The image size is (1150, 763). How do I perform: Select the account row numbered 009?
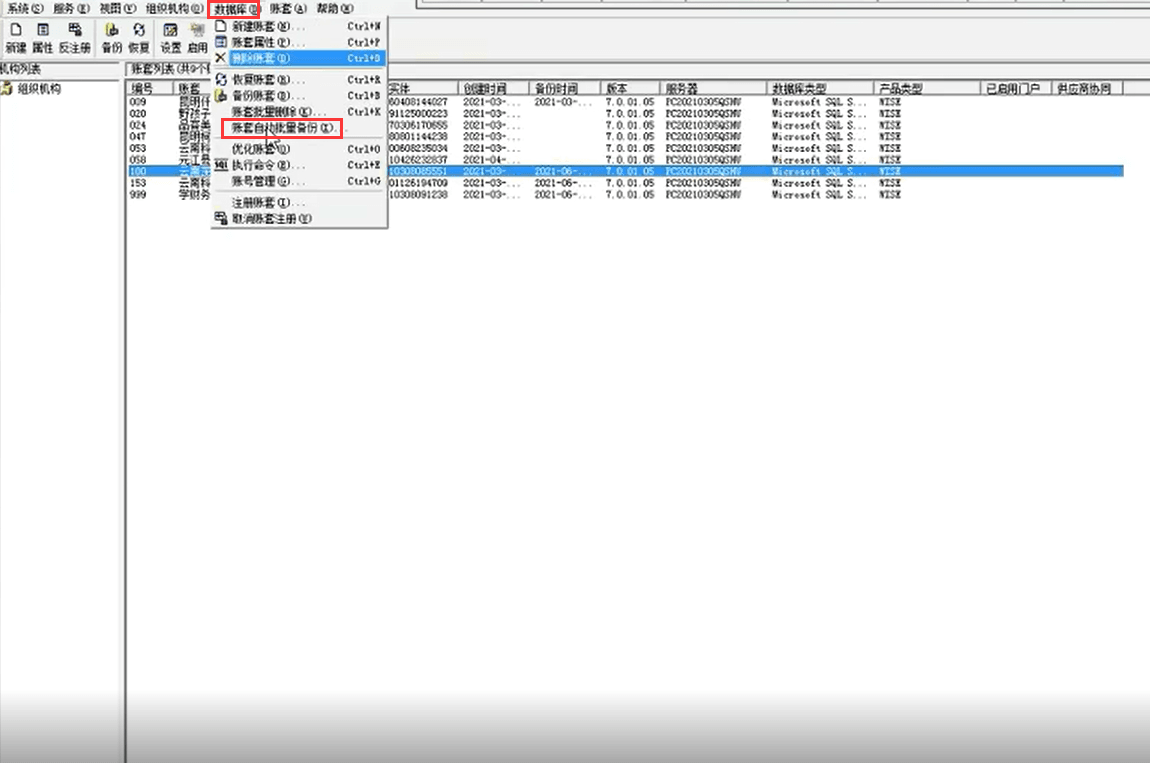pos(139,102)
